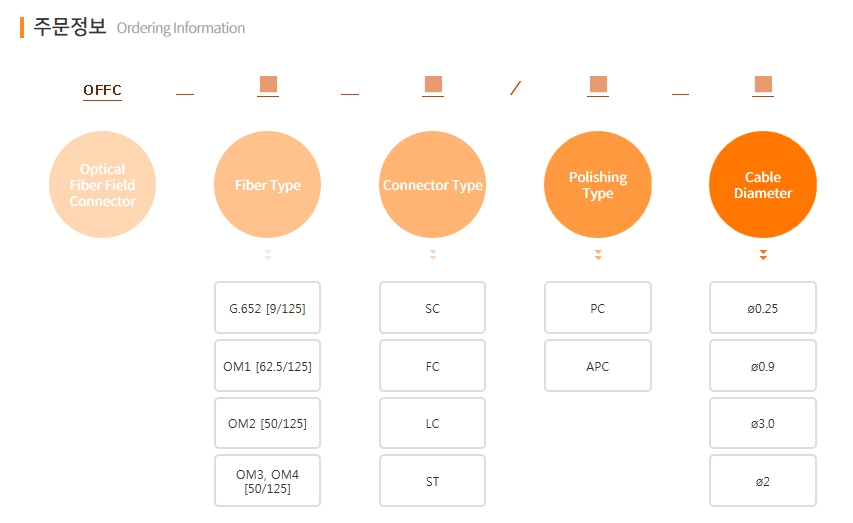Click the Connector Type circle

click(432, 185)
